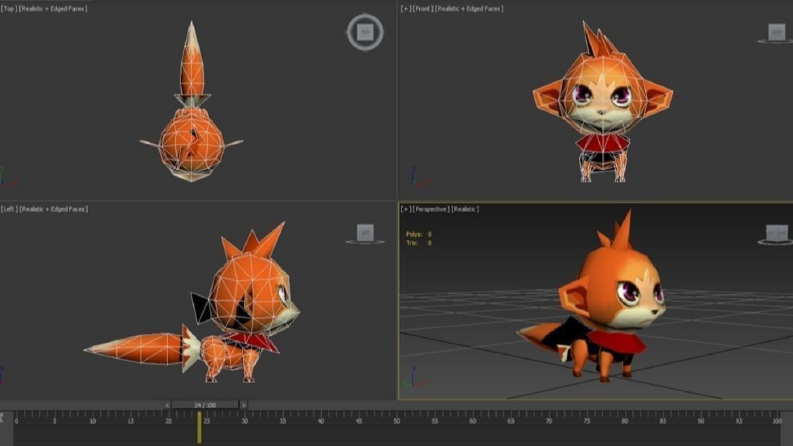Click the ViewCube in the Perspective viewport
The height and width of the screenshot is (446, 793).
pyautogui.click(x=777, y=234)
